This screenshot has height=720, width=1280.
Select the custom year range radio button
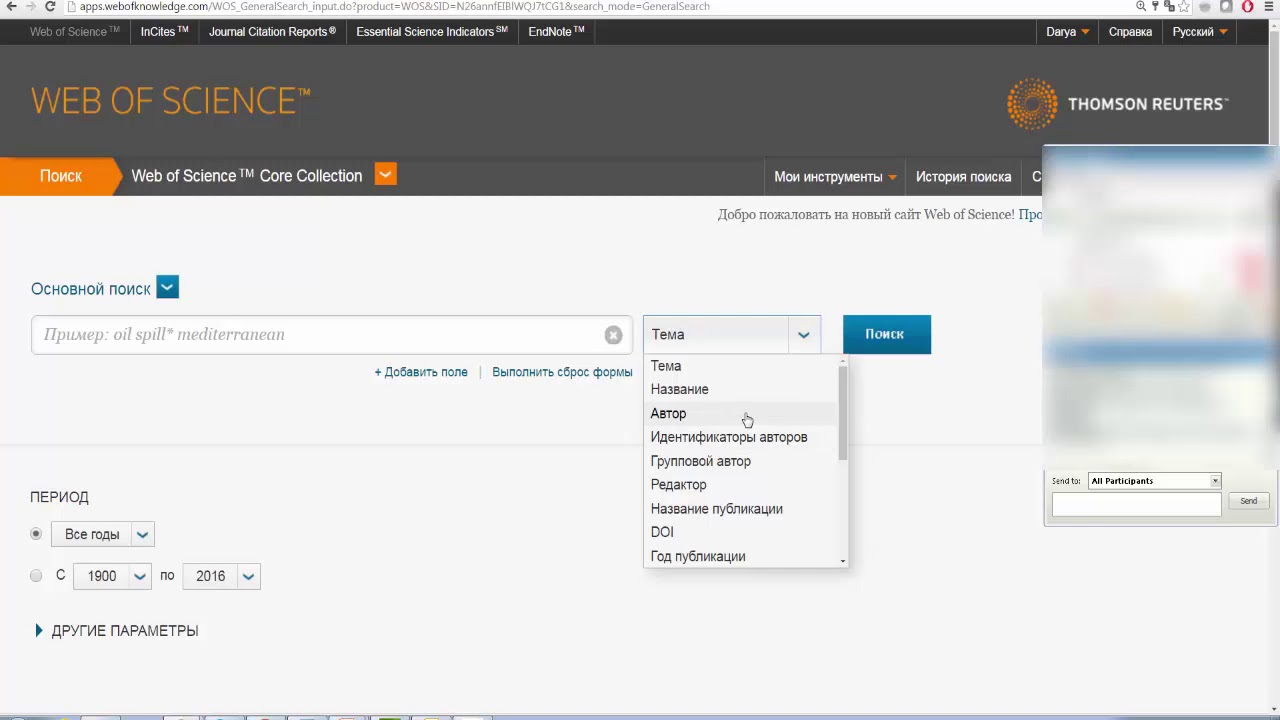[36, 576]
